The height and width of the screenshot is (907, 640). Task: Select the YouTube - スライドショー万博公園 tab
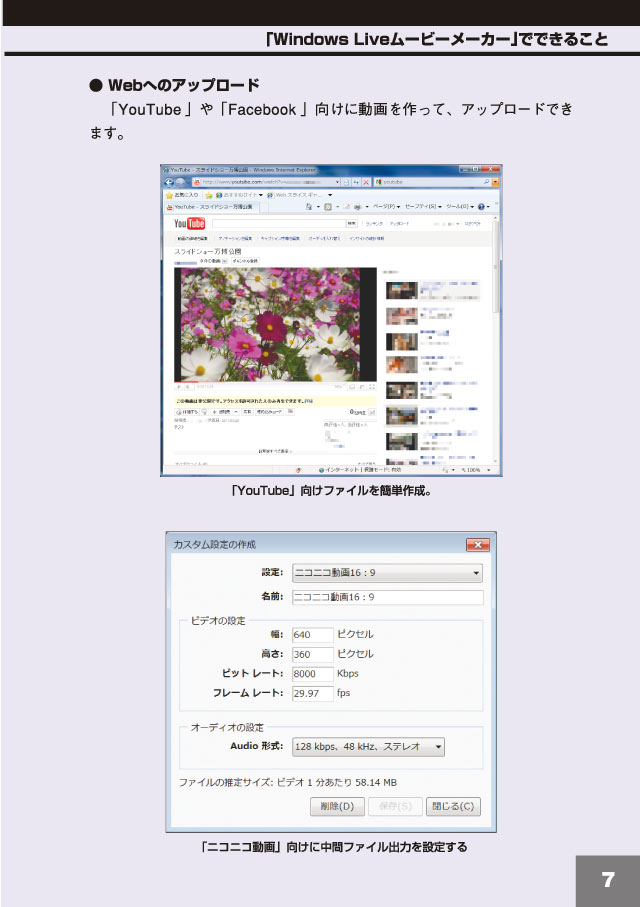[x=214, y=207]
